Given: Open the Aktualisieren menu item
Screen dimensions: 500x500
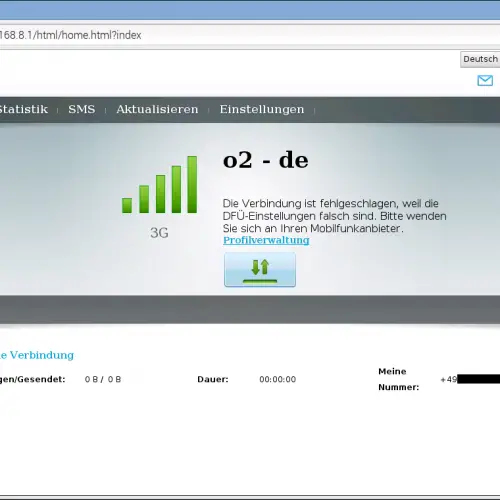Looking at the screenshot, I should click(157, 109).
